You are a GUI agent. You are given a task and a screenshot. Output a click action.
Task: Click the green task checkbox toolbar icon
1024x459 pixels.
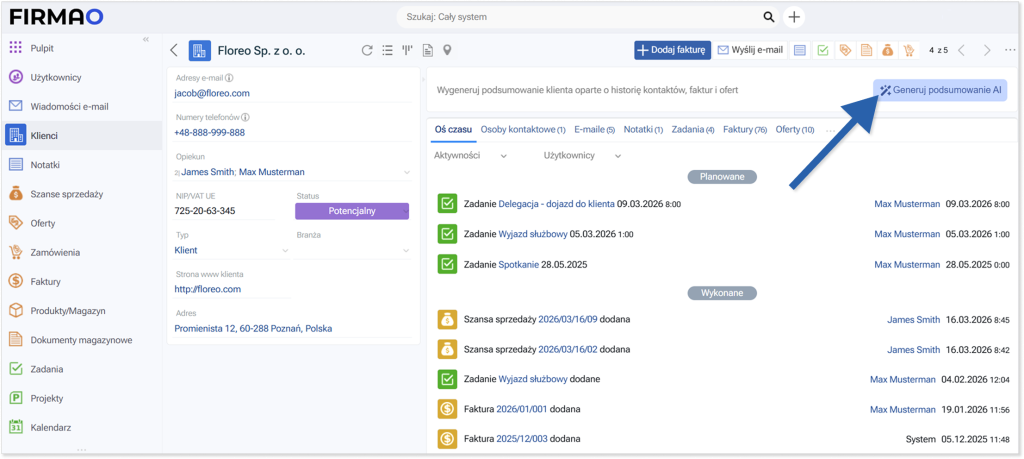pos(822,50)
